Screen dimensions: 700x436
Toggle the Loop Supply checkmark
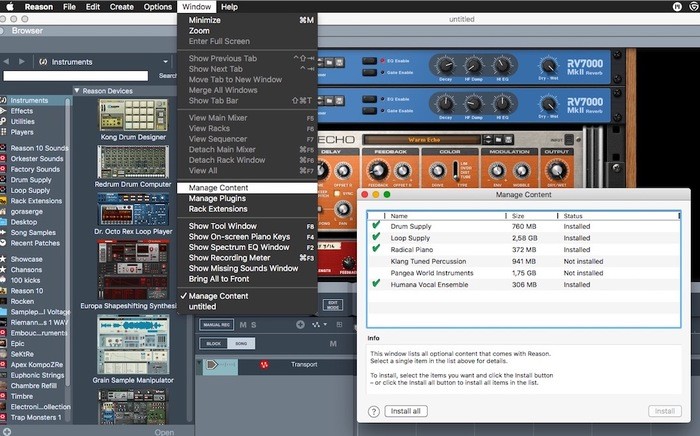pyautogui.click(x=376, y=237)
